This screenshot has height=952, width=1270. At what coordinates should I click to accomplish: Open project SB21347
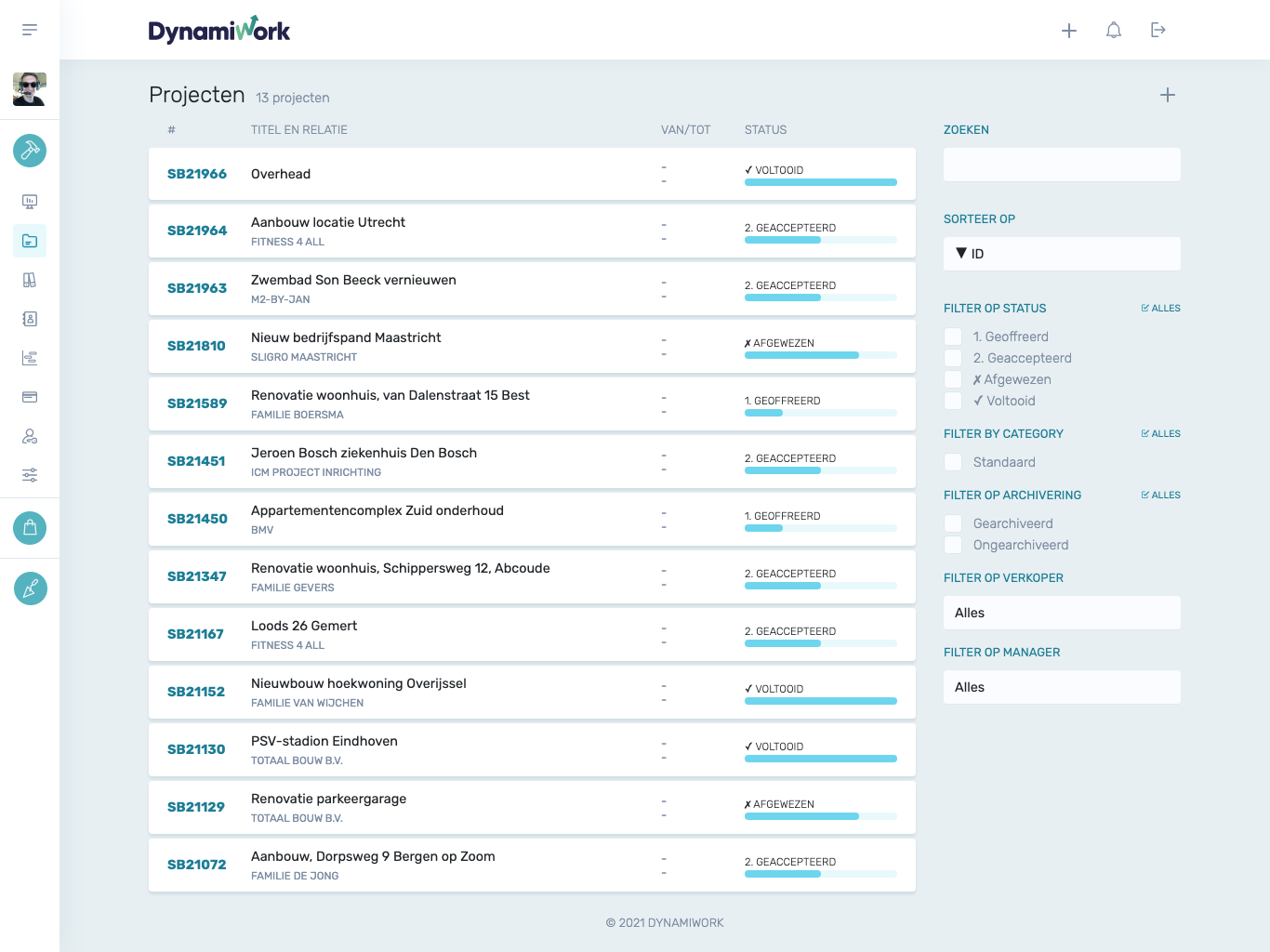(x=532, y=577)
